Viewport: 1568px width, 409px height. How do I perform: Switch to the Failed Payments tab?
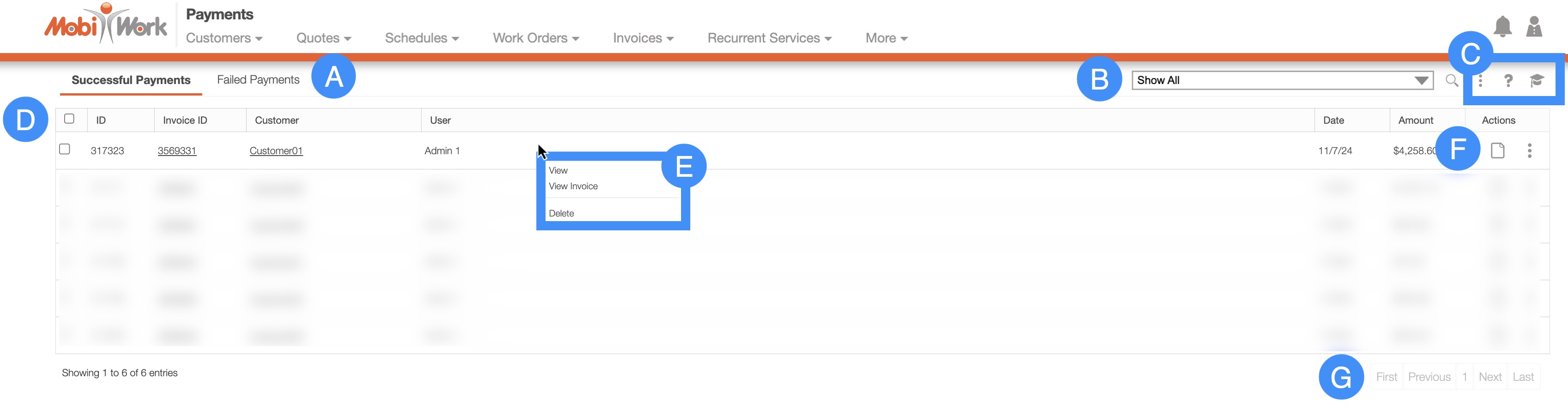click(258, 80)
